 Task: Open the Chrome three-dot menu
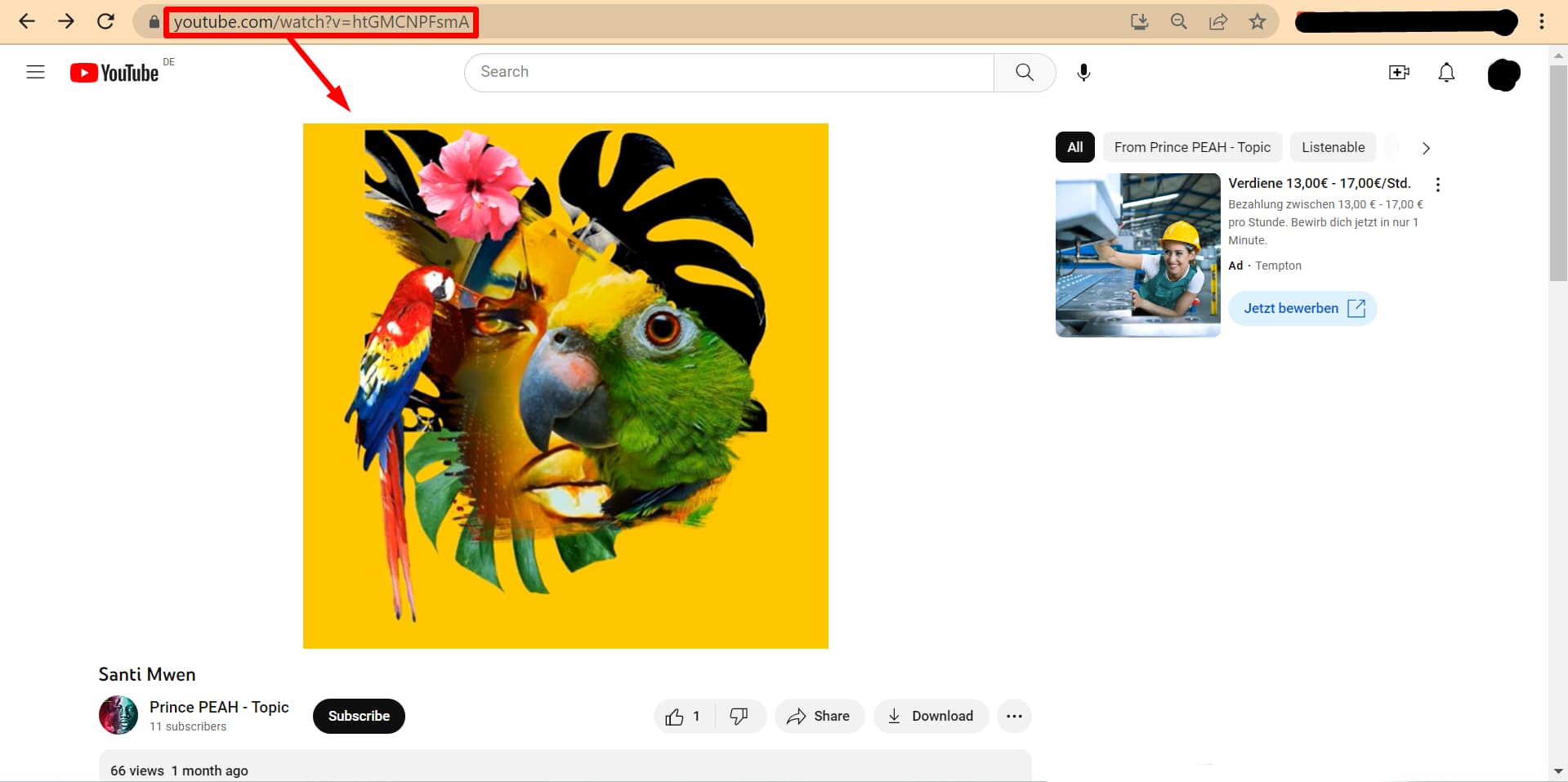pyautogui.click(x=1542, y=21)
